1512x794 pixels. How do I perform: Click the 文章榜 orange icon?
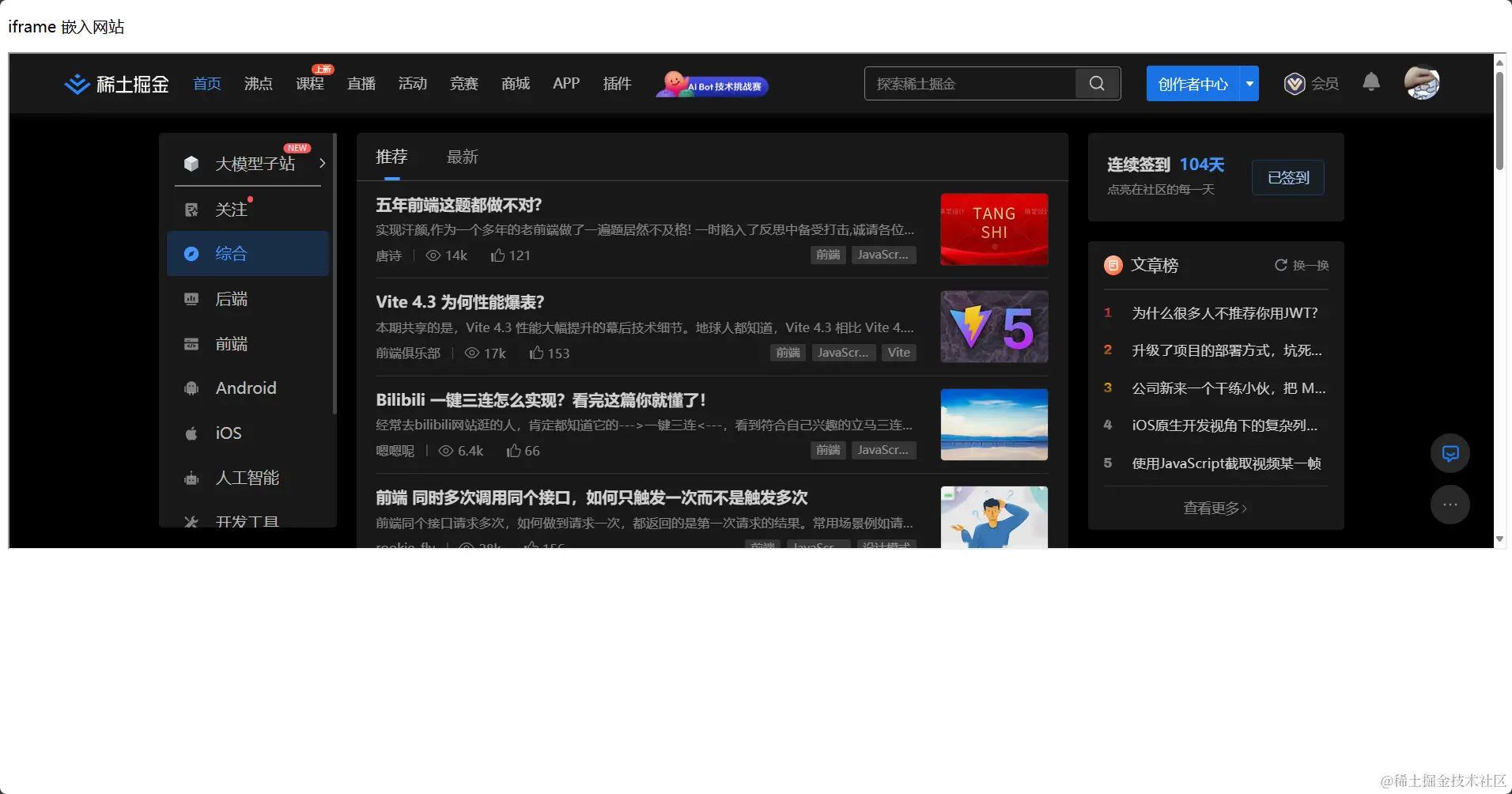tap(1113, 265)
